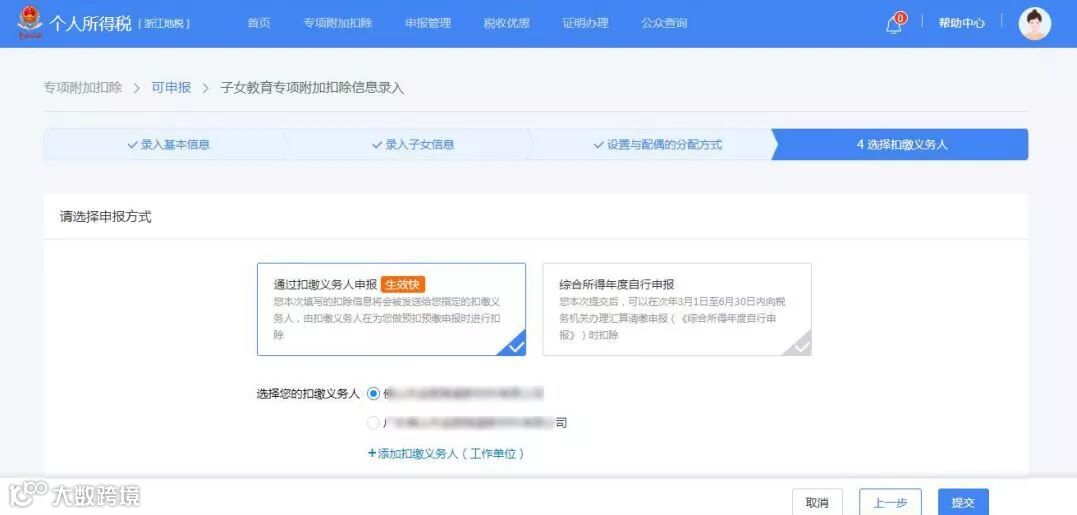Screen dimensions: 1077x515
Task: Open 申报管理 menu item
Action: click(428, 23)
